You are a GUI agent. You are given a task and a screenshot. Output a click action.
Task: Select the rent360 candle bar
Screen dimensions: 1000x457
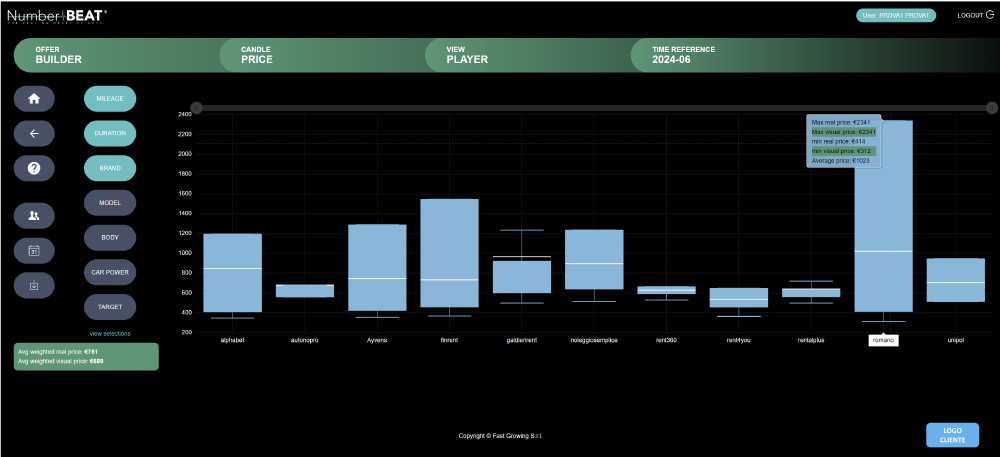(x=666, y=290)
